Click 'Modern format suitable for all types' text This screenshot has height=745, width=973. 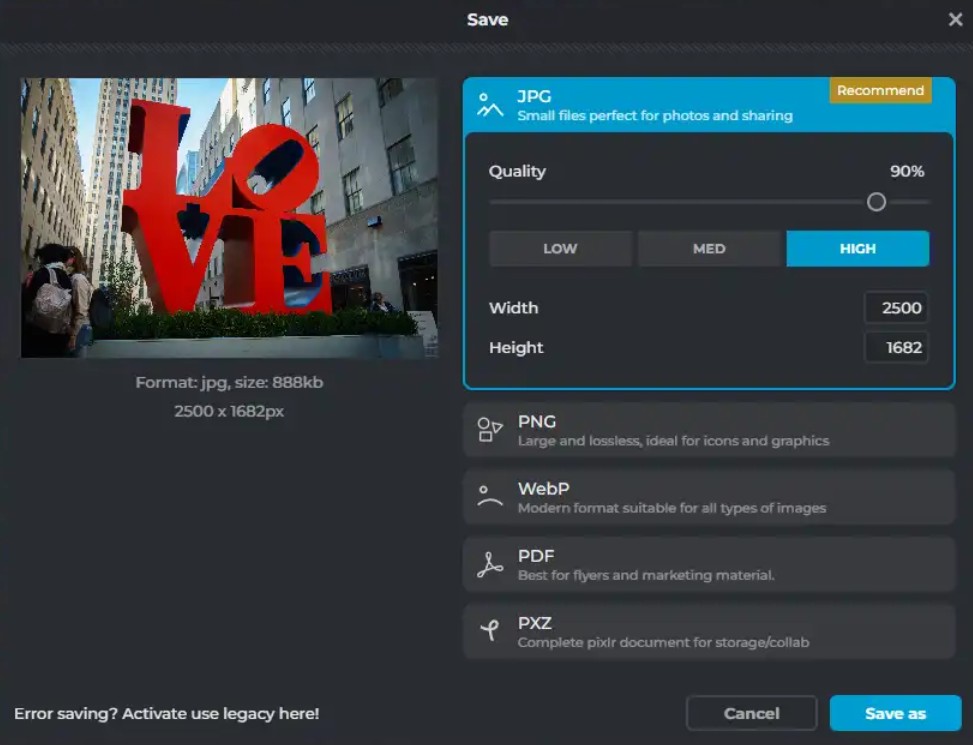(x=672, y=508)
